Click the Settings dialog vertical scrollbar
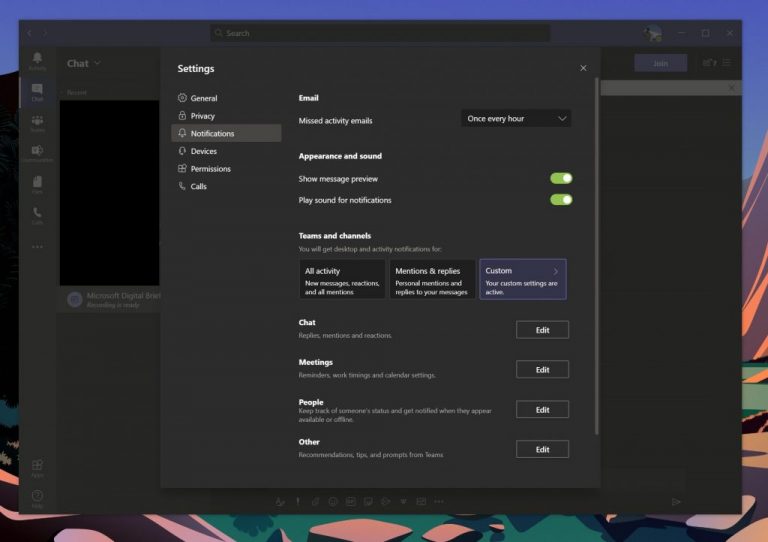 click(x=597, y=256)
